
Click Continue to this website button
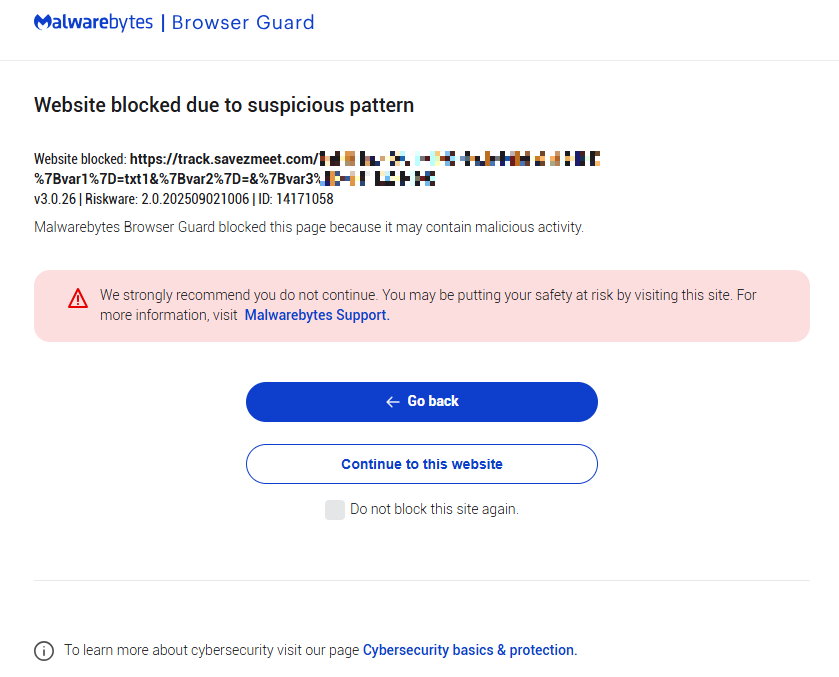point(421,464)
